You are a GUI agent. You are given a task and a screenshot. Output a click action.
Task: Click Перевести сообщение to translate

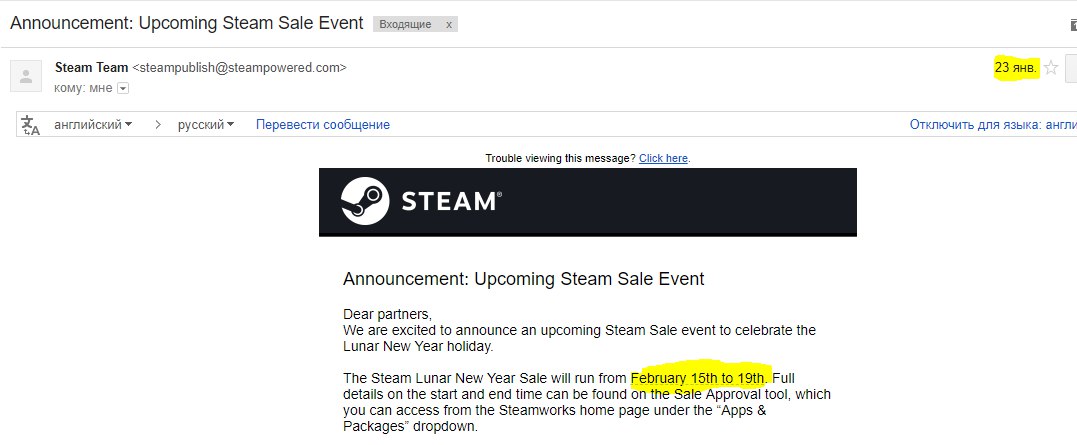click(x=323, y=125)
